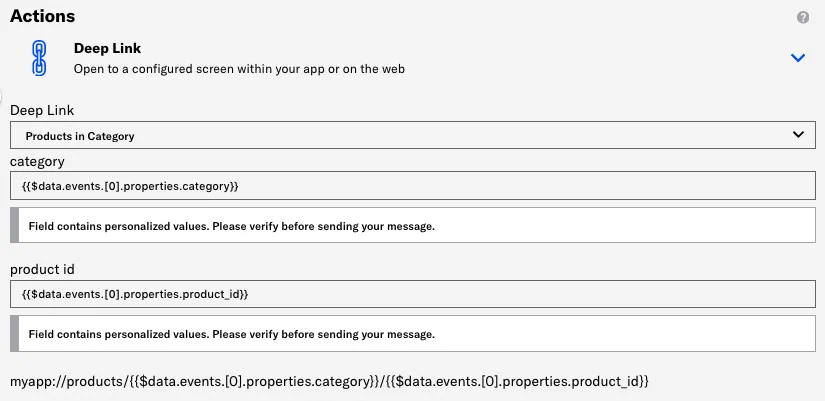Focus the product id input field

412,294
